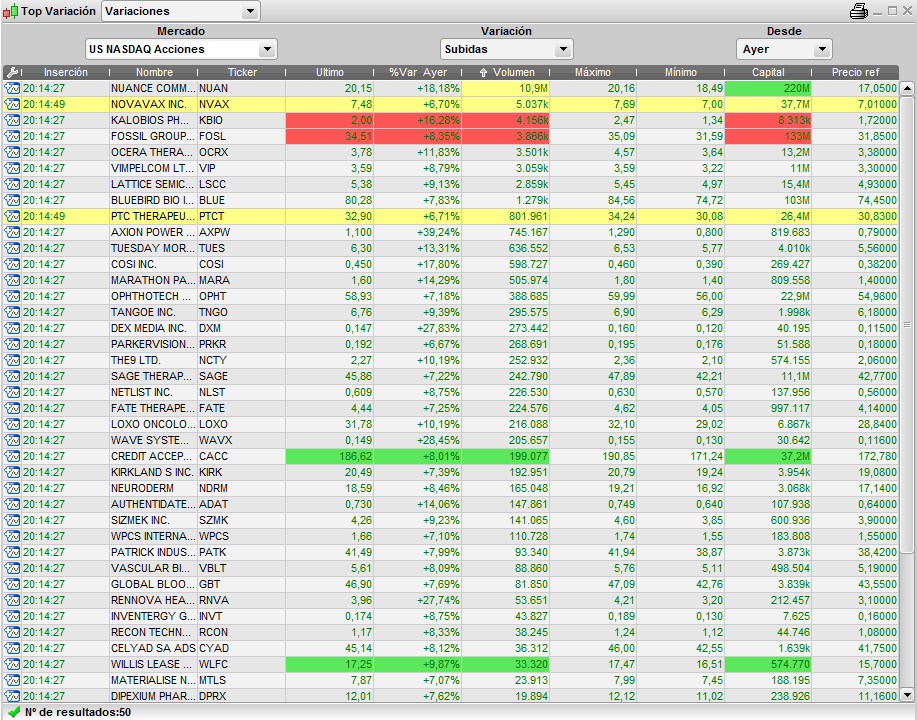Open chart icon for PTC THERAPEU row
This screenshot has height=720, width=917.
point(12,216)
